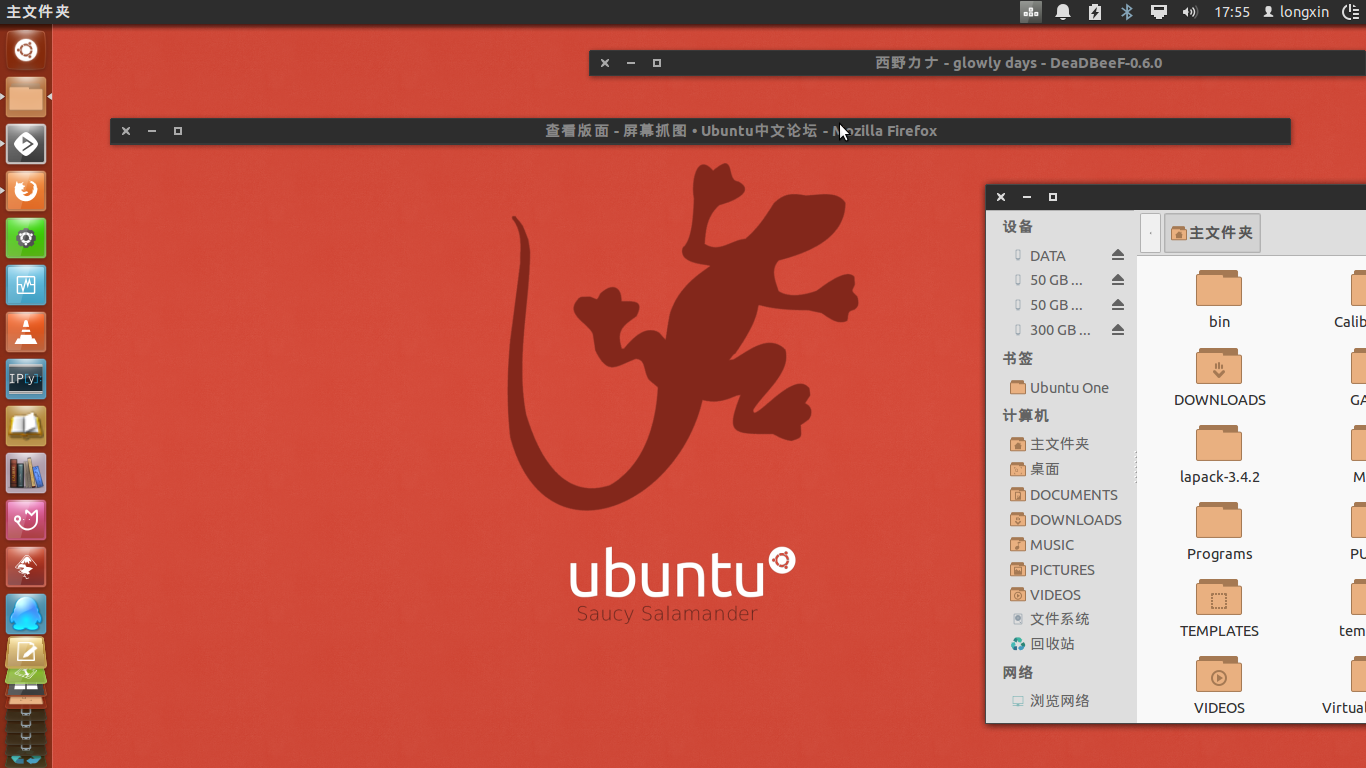Open 浏览网络 in the Files sidebar
Image resolution: width=1366 pixels, height=768 pixels.
click(1061, 701)
